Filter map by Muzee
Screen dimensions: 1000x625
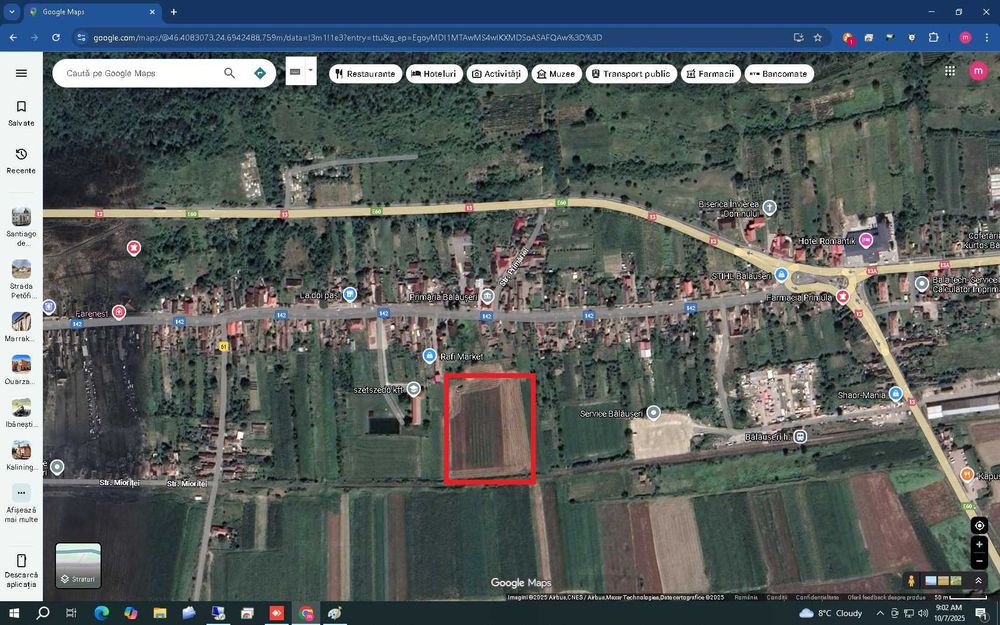(556, 74)
